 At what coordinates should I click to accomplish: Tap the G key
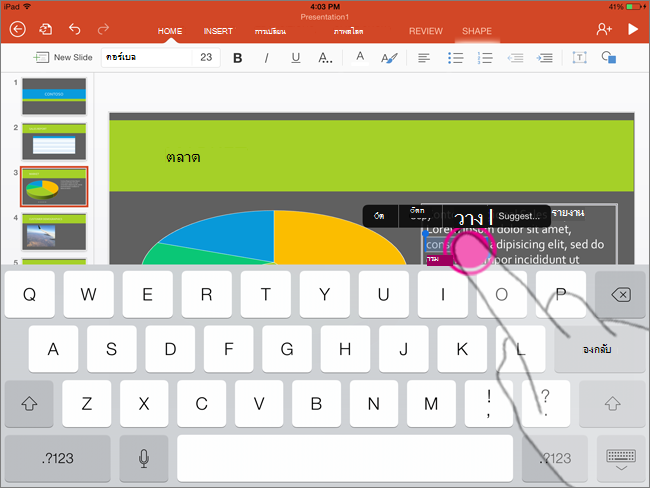(x=287, y=349)
